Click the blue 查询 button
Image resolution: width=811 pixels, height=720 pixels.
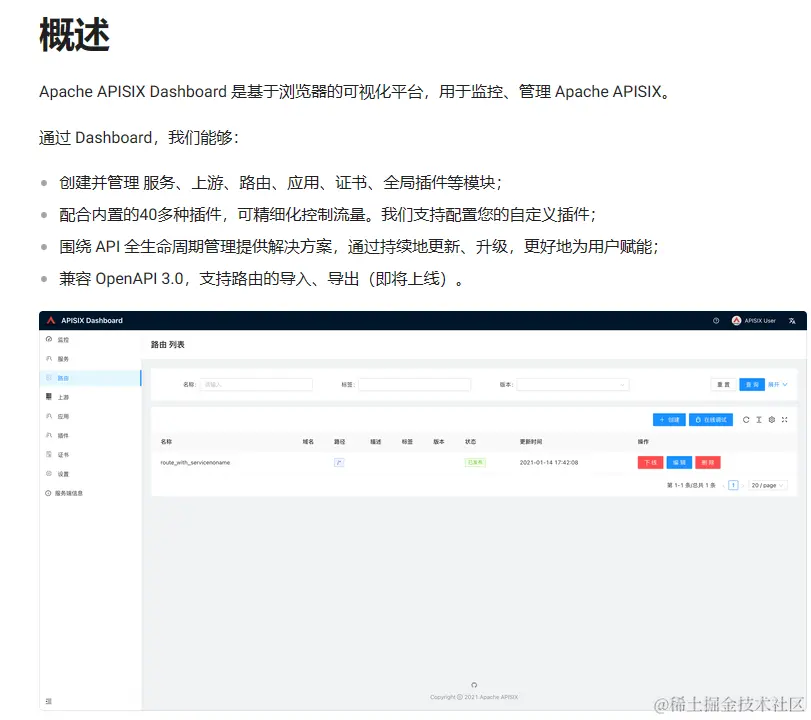pyautogui.click(x=752, y=384)
